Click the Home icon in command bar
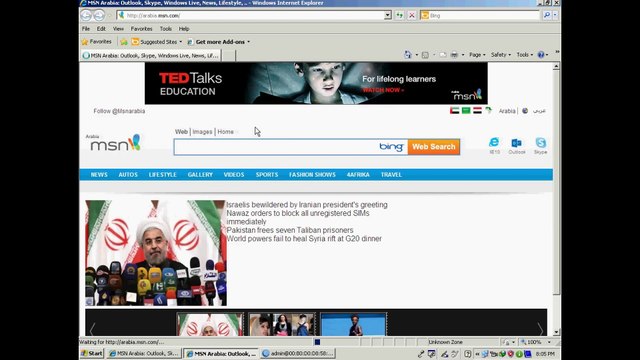Screen dimensions: 640x360 407,55
